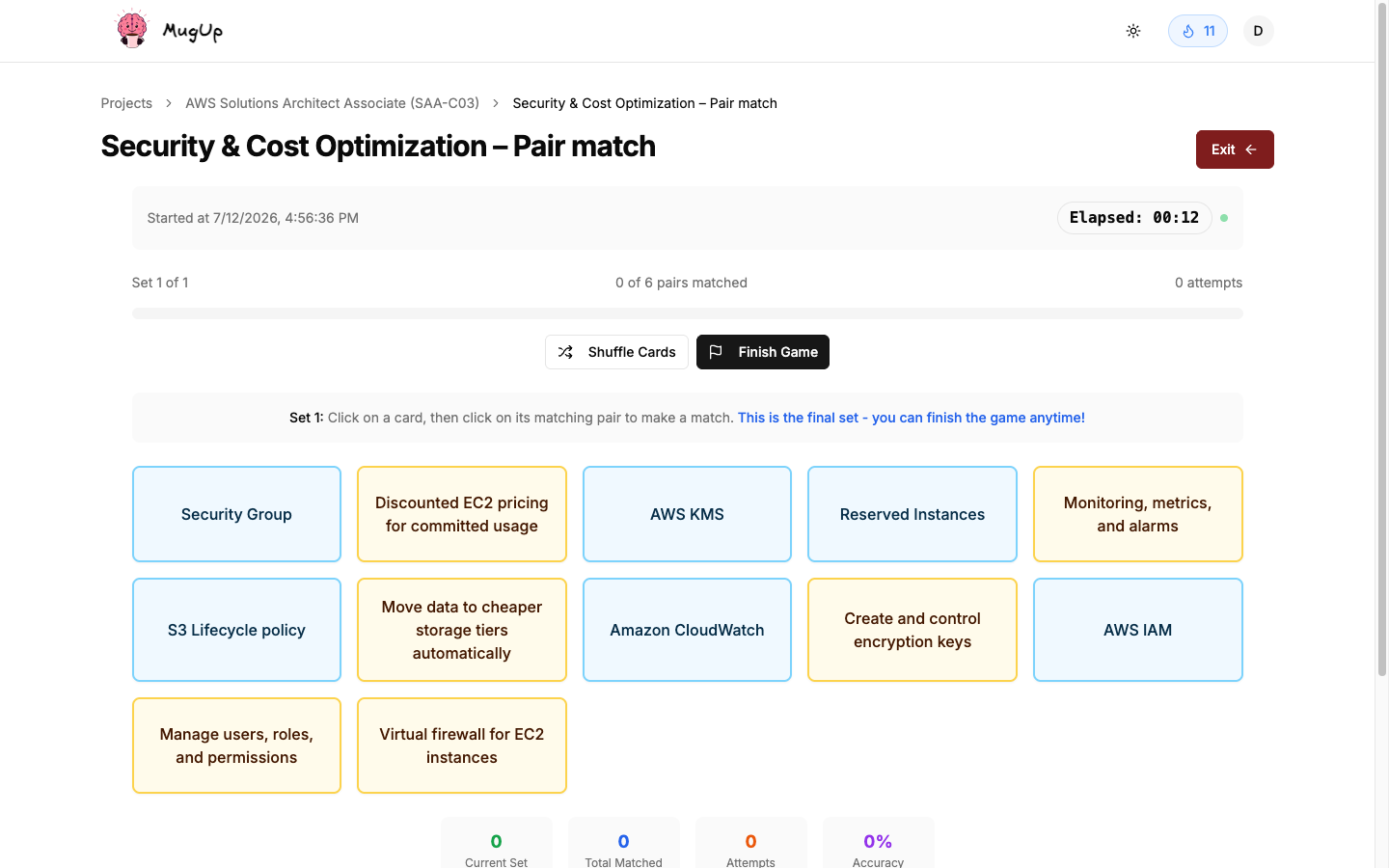Click the Finish Game button
Image resolution: width=1389 pixels, height=868 pixels.
click(763, 352)
